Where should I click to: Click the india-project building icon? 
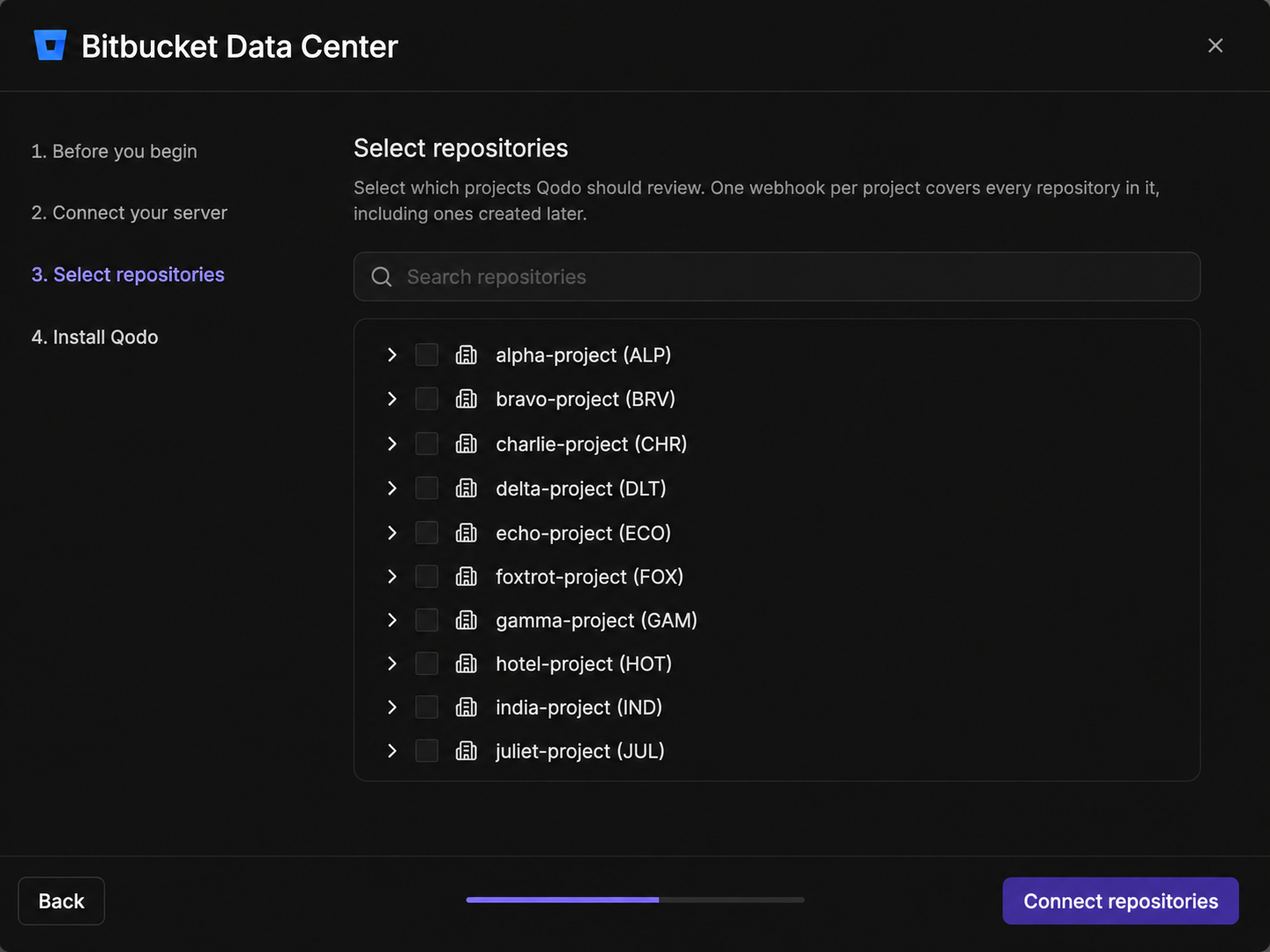tap(467, 707)
